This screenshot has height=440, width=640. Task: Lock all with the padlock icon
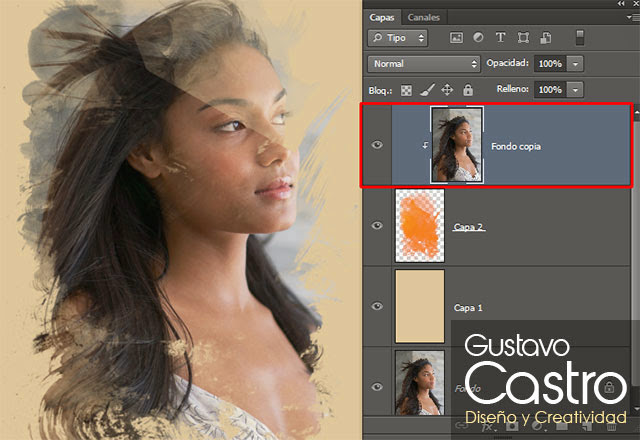coord(468,90)
